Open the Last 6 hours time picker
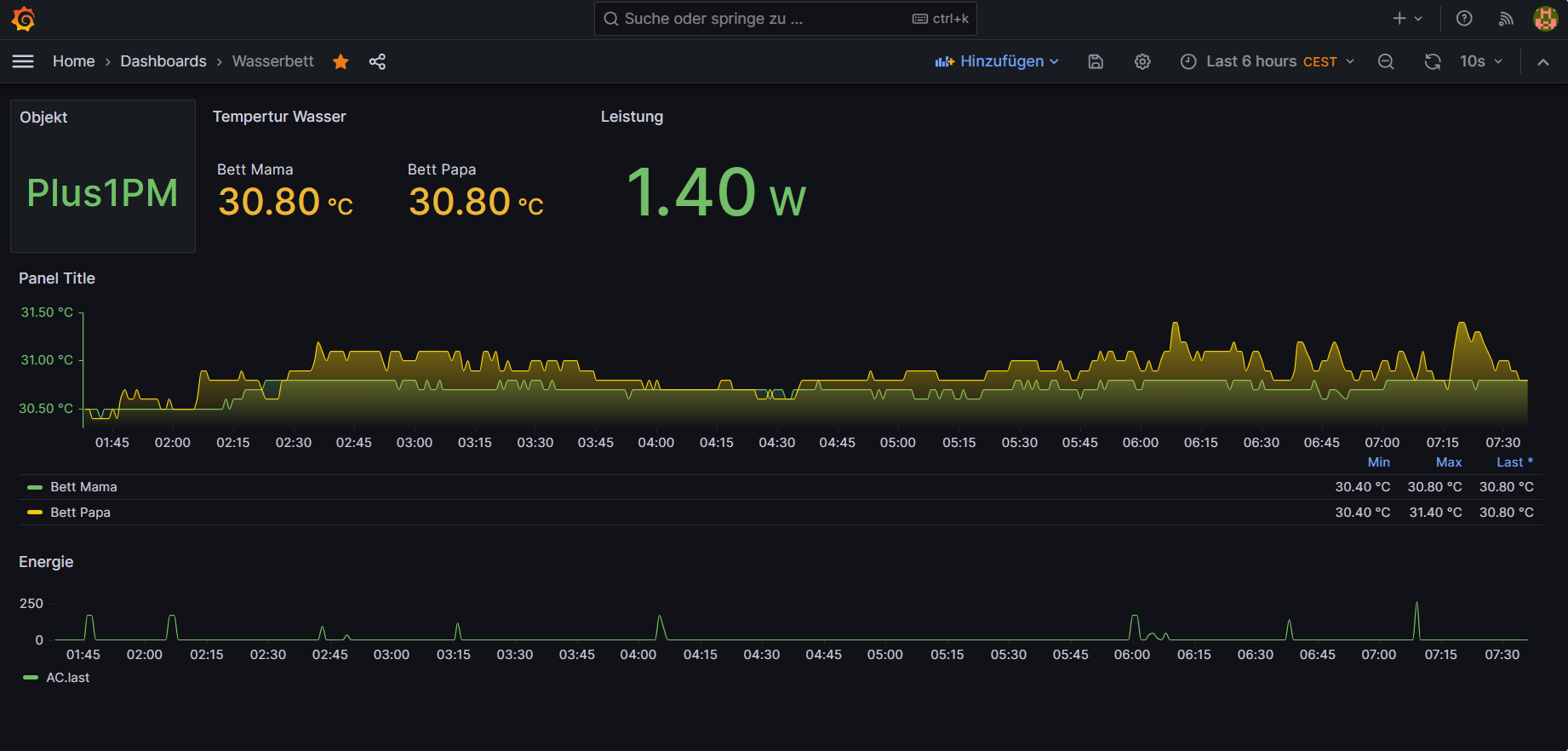 click(x=1267, y=61)
